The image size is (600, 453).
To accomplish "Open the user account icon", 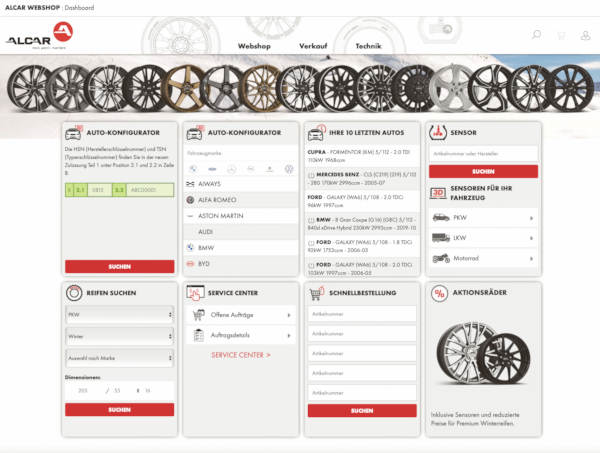I will [585, 36].
